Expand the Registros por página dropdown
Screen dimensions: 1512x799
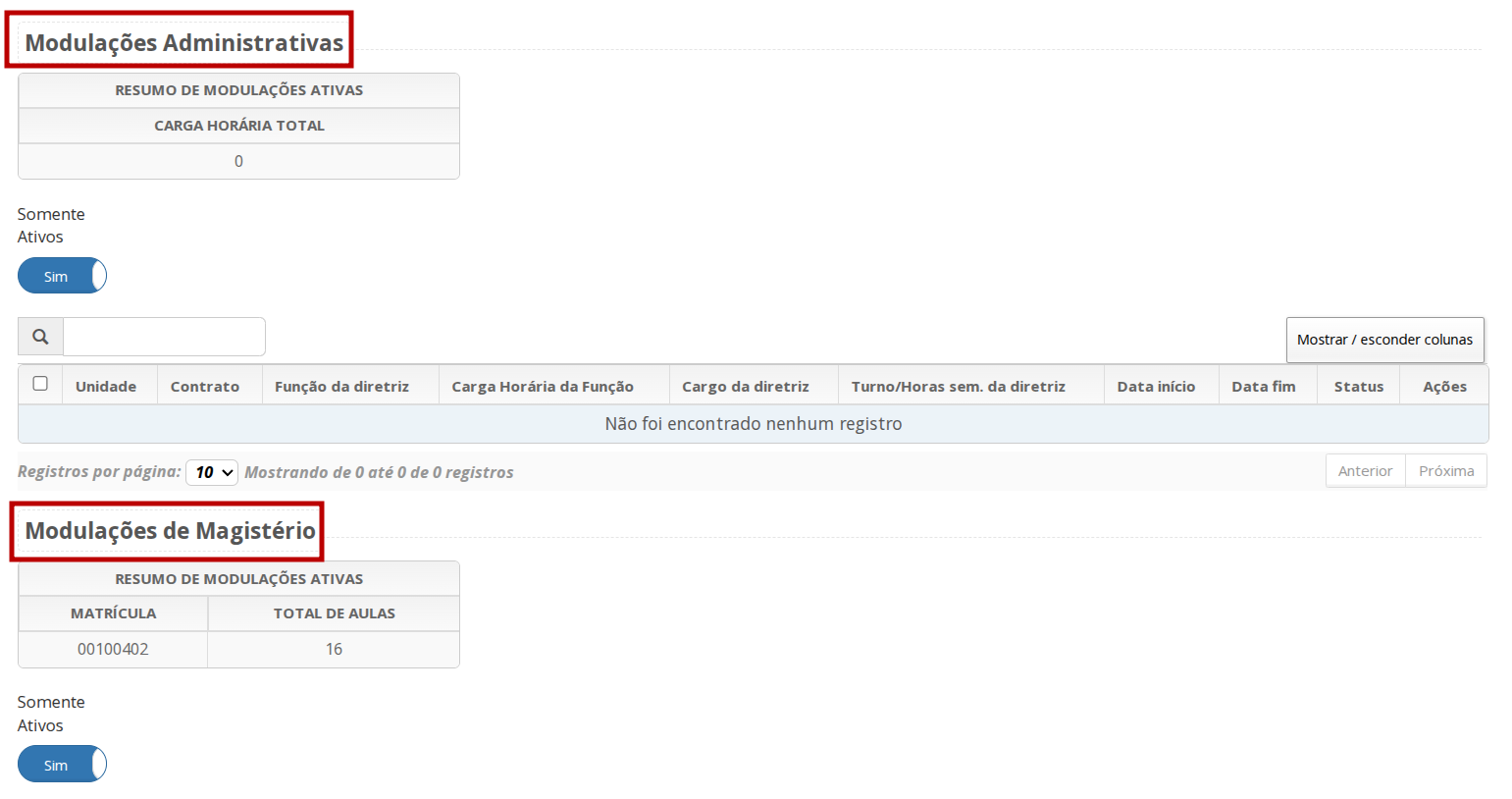coord(212,472)
